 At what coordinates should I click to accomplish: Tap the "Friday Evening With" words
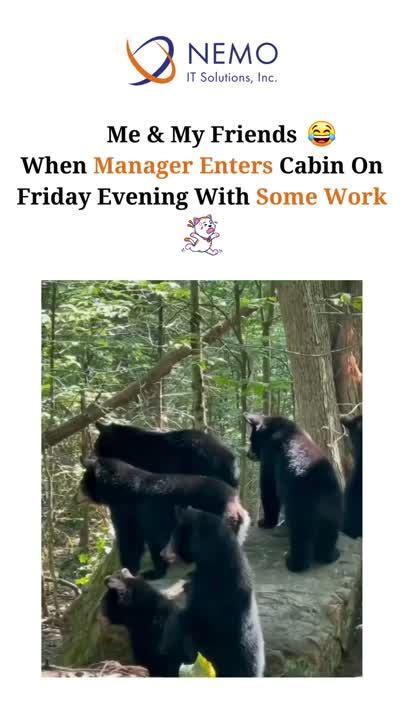(x=133, y=197)
